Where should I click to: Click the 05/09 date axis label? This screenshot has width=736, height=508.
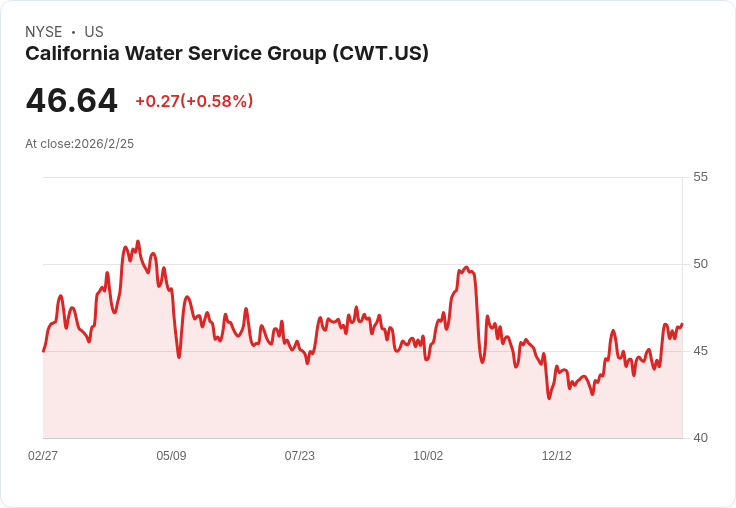171,456
